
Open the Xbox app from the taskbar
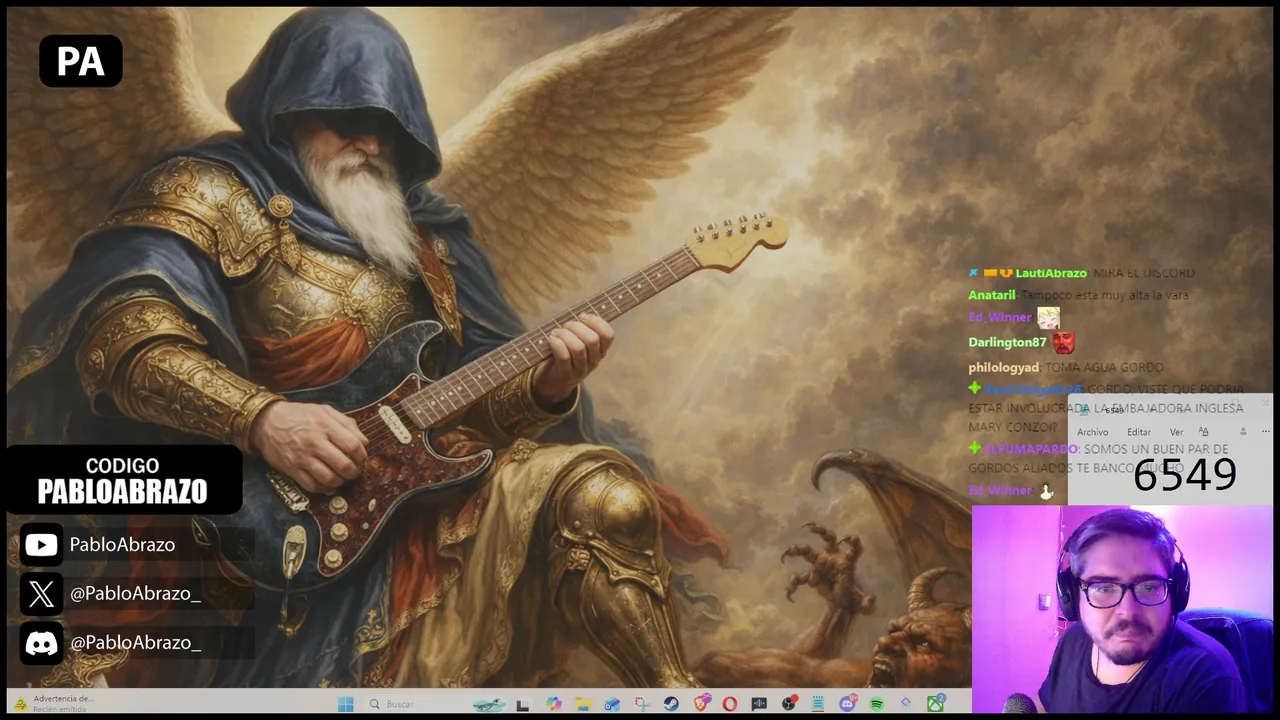(x=936, y=704)
